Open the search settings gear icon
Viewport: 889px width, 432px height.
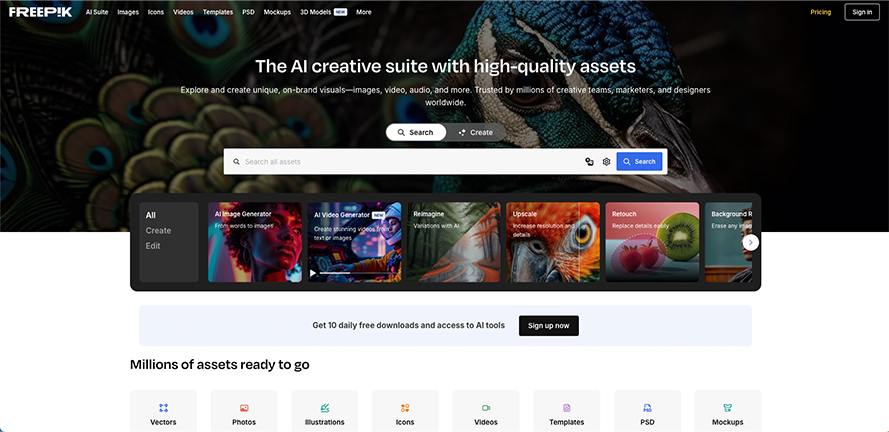pos(606,162)
